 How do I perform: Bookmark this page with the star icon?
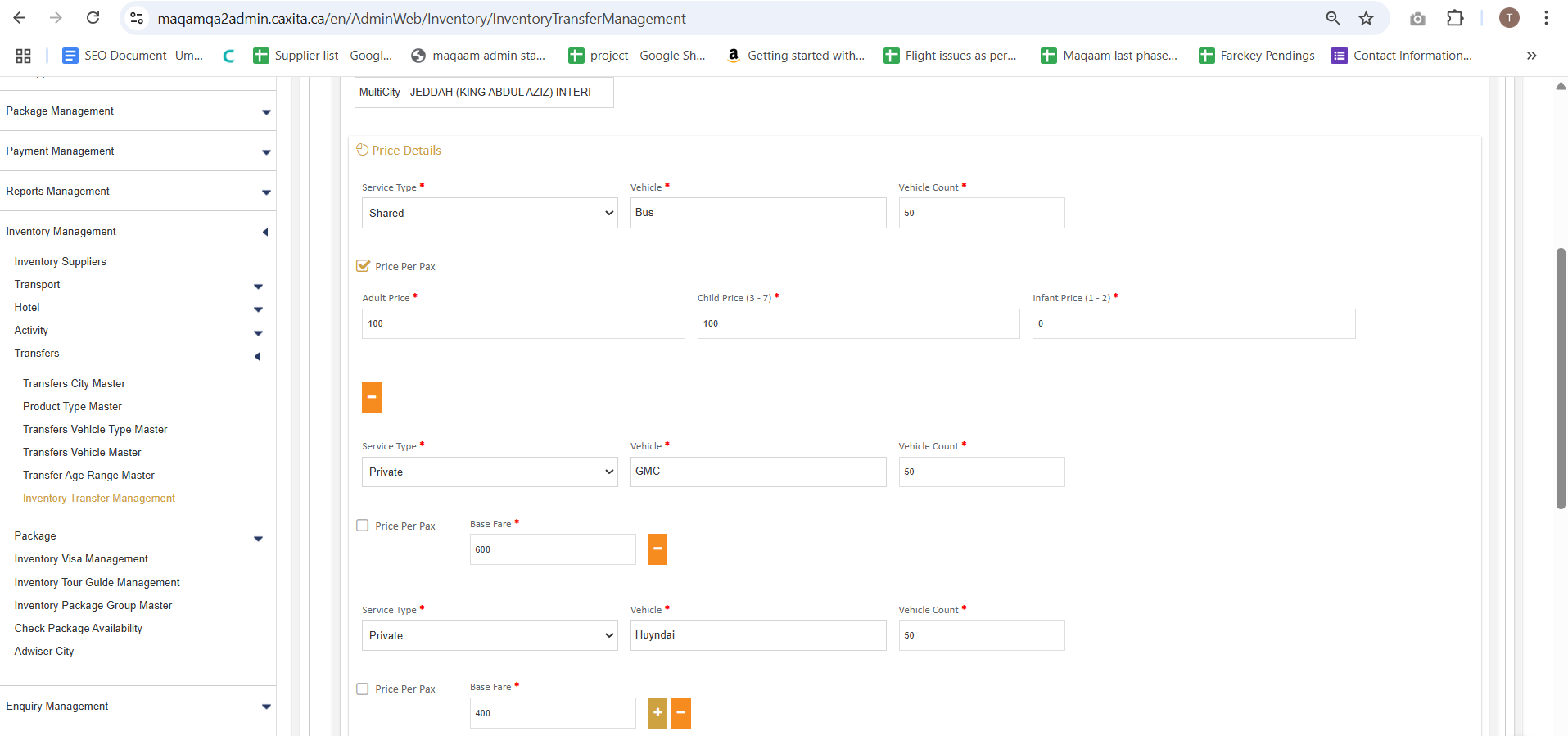click(x=1366, y=18)
